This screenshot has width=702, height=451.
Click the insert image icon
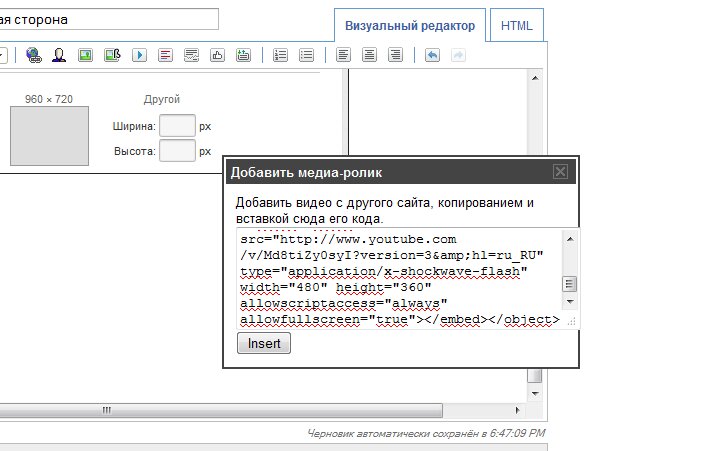pyautogui.click(x=86, y=55)
